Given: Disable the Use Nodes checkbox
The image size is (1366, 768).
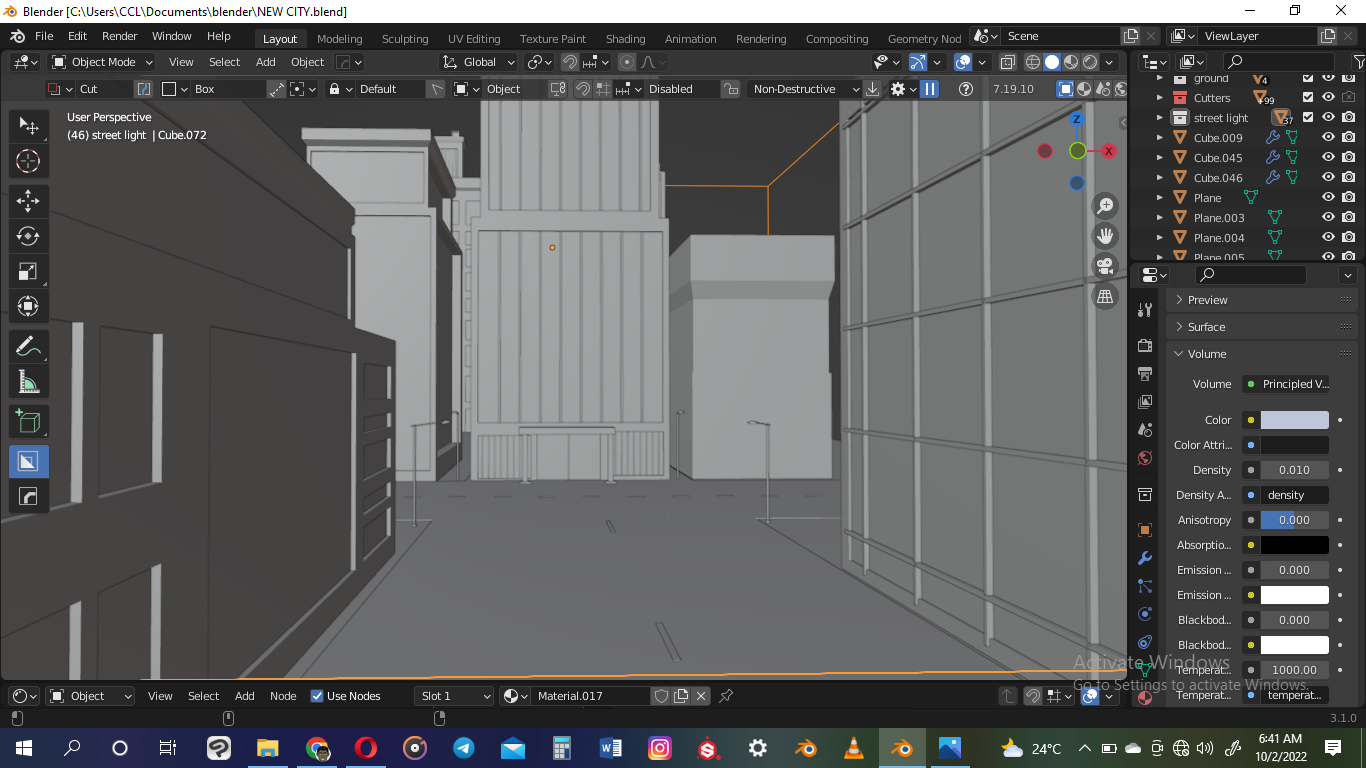Looking at the screenshot, I should pyautogui.click(x=317, y=695).
